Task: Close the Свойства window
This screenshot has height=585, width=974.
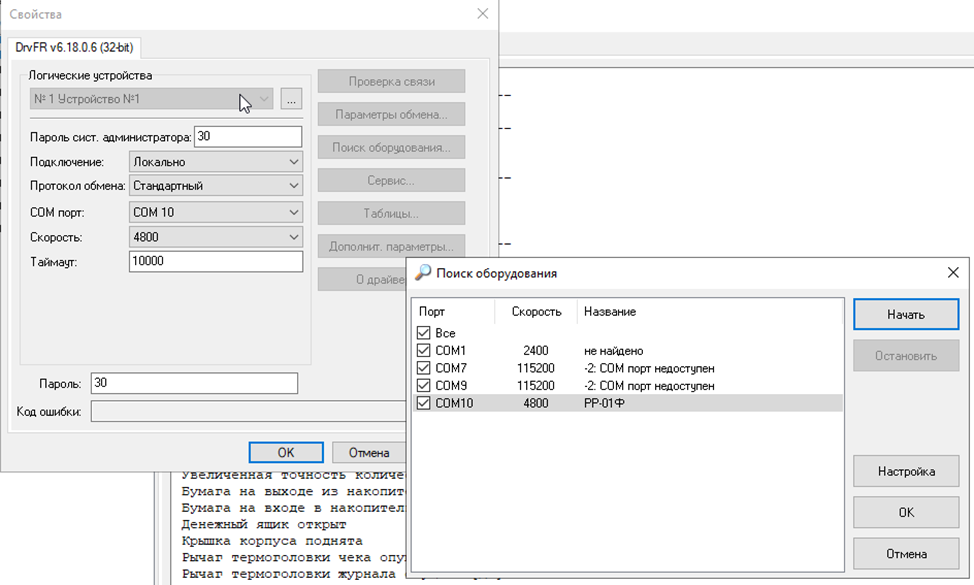Action: point(483,14)
